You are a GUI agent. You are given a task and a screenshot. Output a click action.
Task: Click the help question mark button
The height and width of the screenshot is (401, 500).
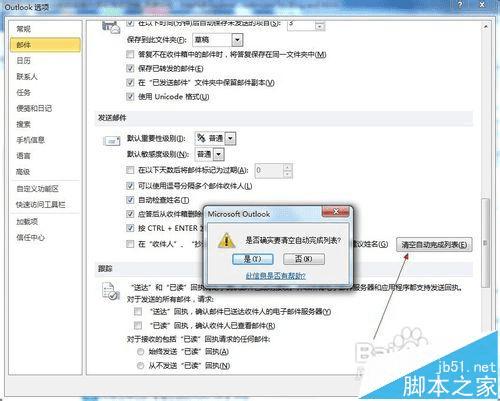click(x=460, y=4)
